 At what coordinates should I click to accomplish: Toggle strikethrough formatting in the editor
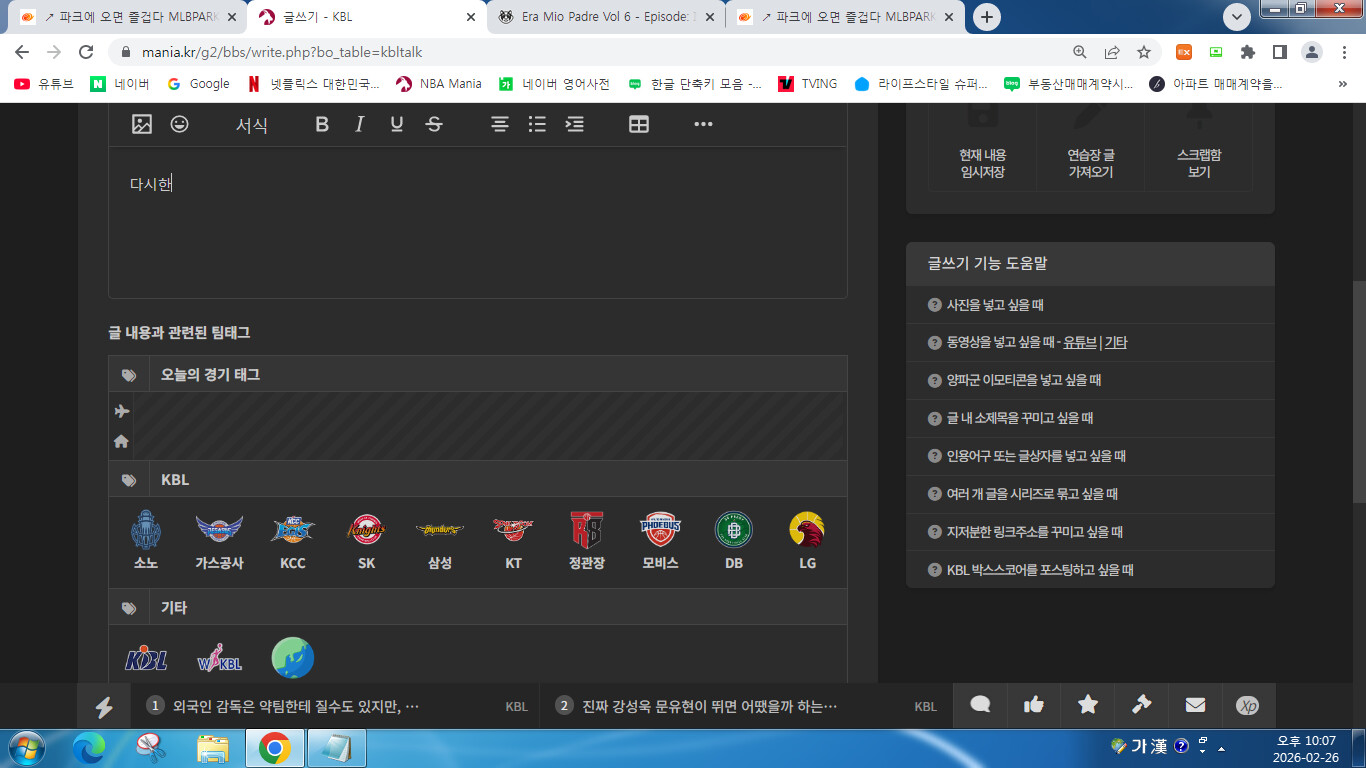point(434,124)
